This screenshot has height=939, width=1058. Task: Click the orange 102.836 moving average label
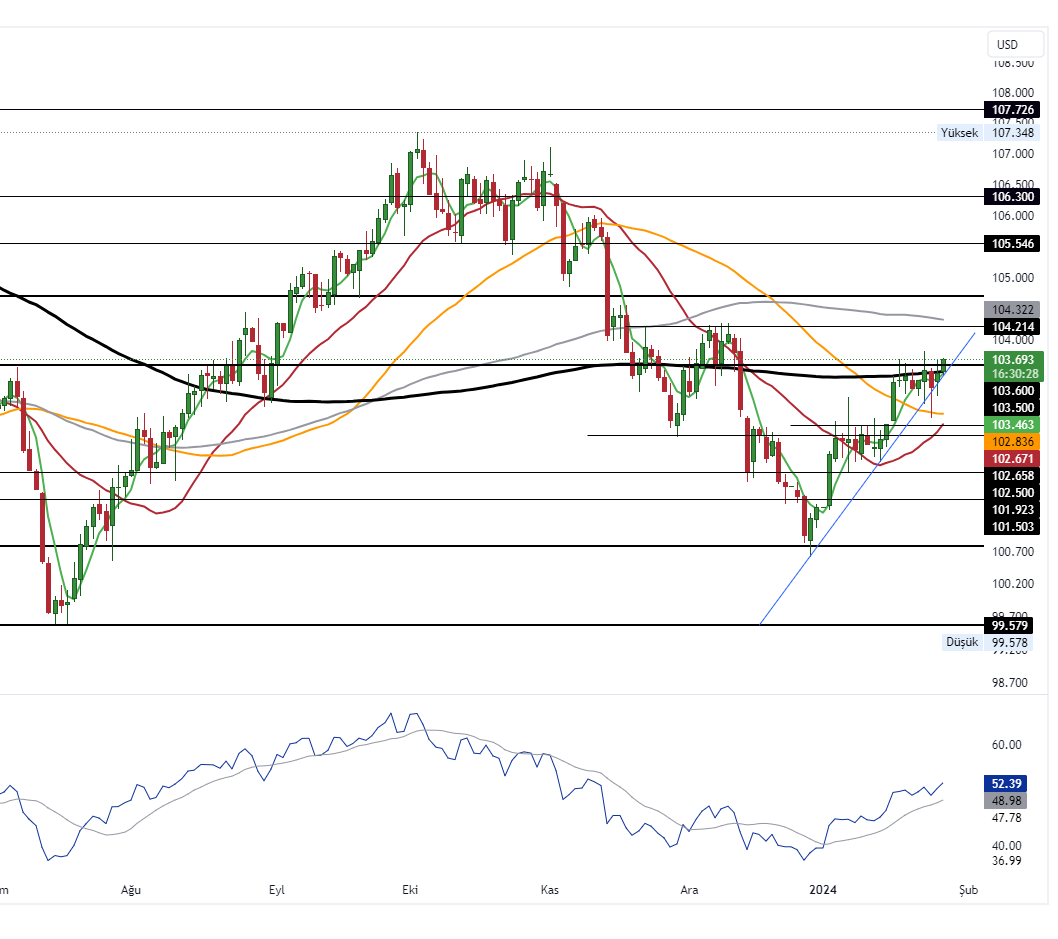1014,441
